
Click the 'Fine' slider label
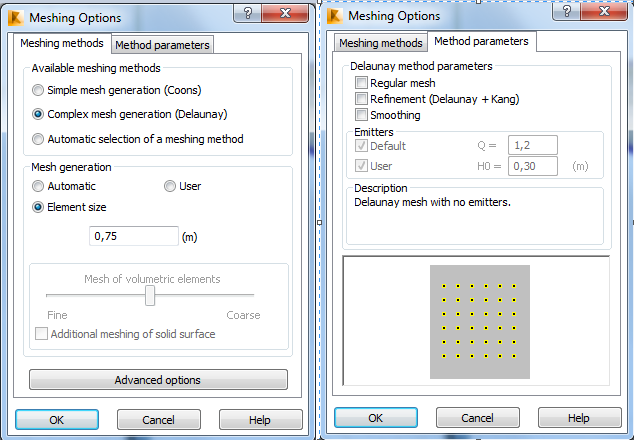pos(57,315)
